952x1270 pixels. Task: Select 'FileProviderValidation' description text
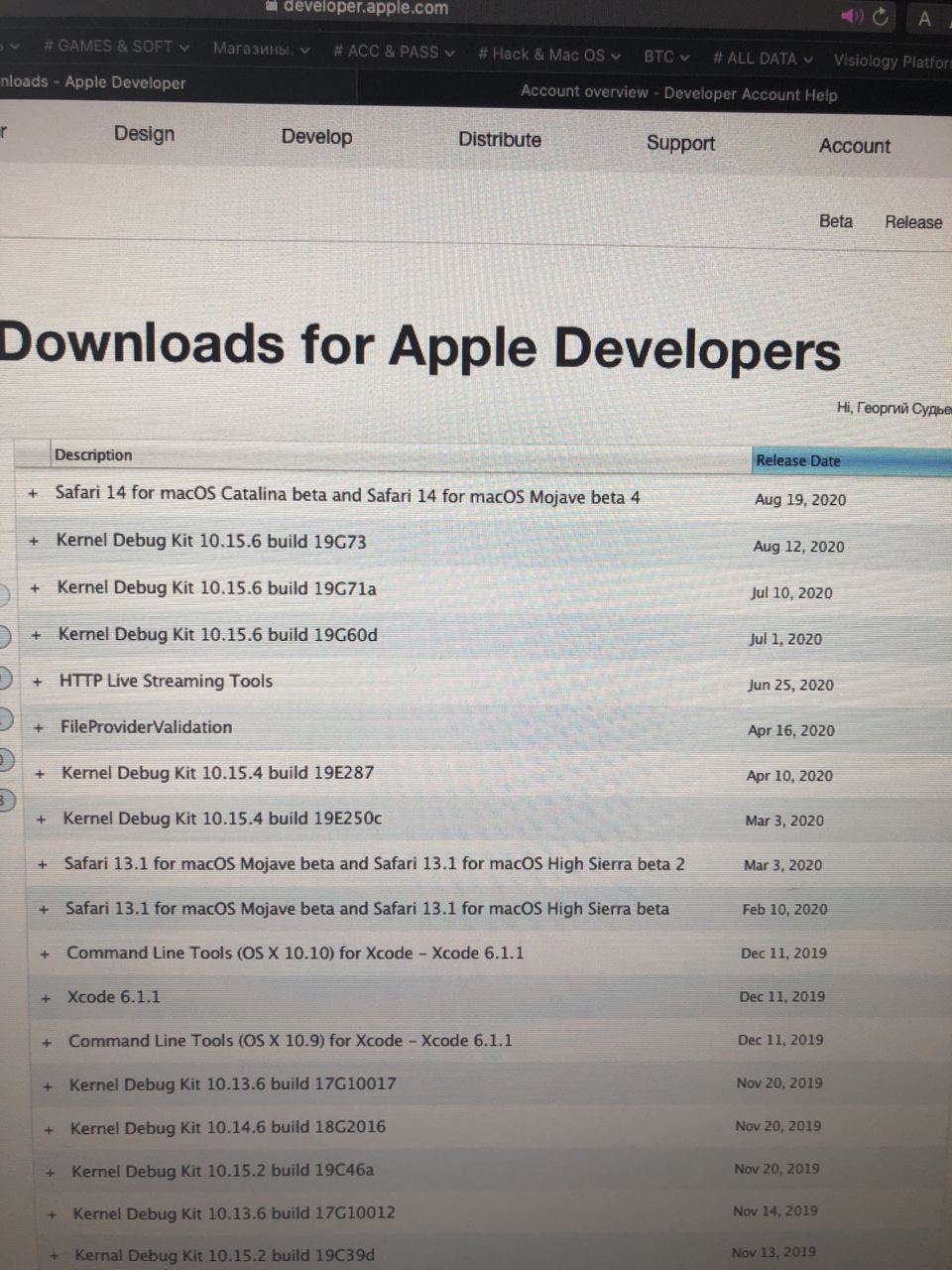[x=146, y=726]
